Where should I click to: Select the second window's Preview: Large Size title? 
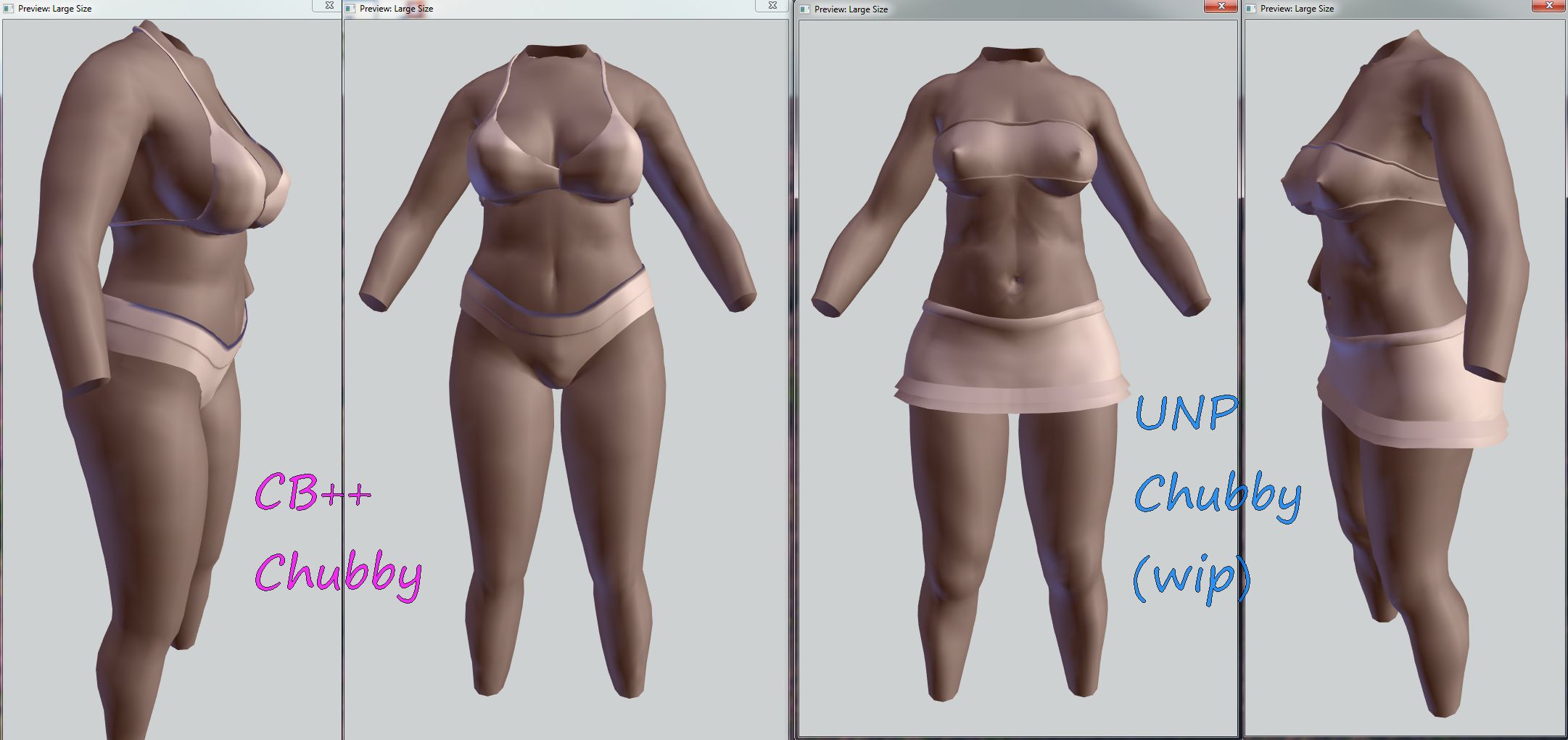coord(396,9)
